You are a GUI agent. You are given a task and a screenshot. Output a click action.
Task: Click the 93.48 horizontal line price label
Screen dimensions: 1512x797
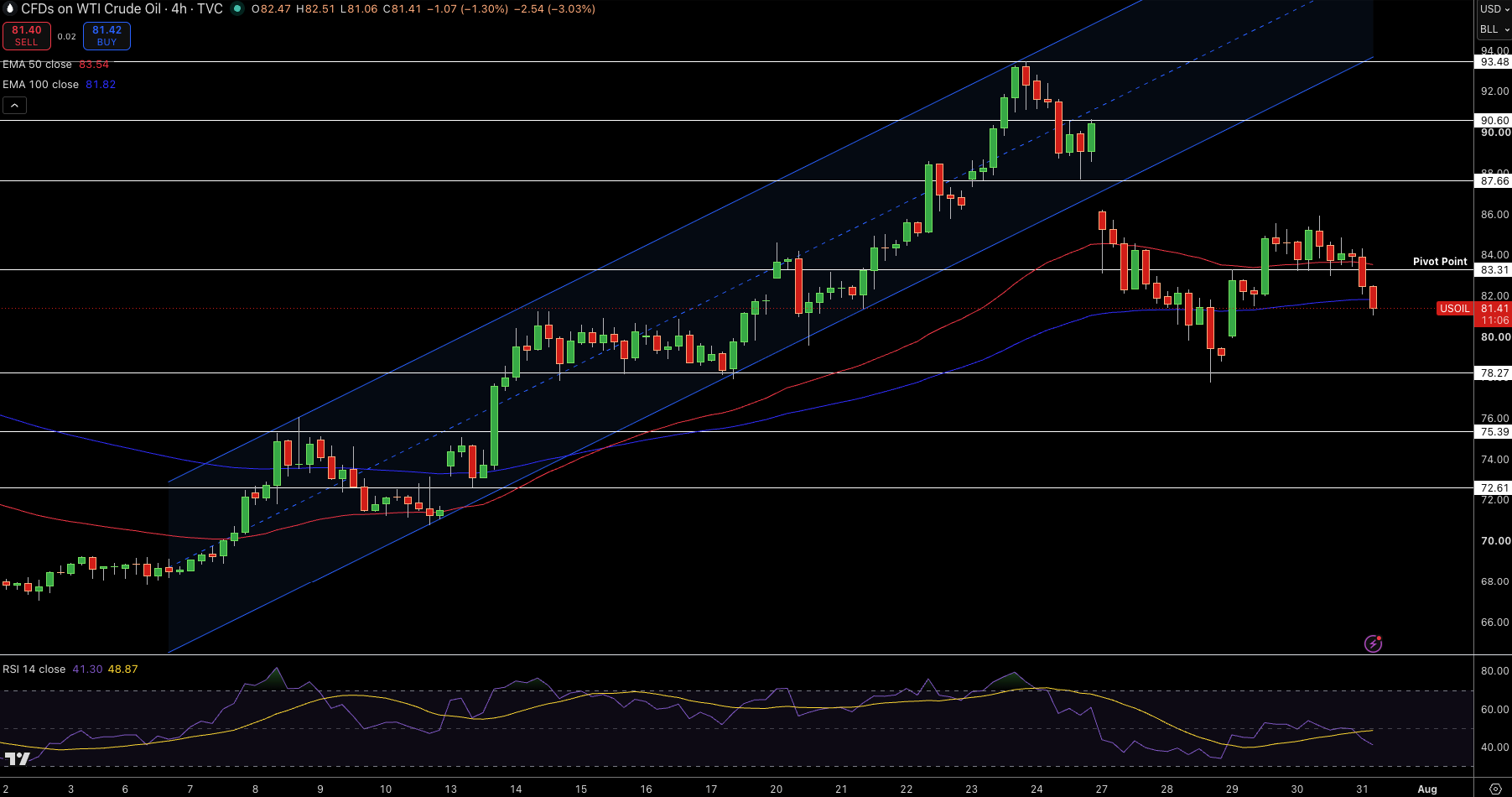coord(1494,62)
